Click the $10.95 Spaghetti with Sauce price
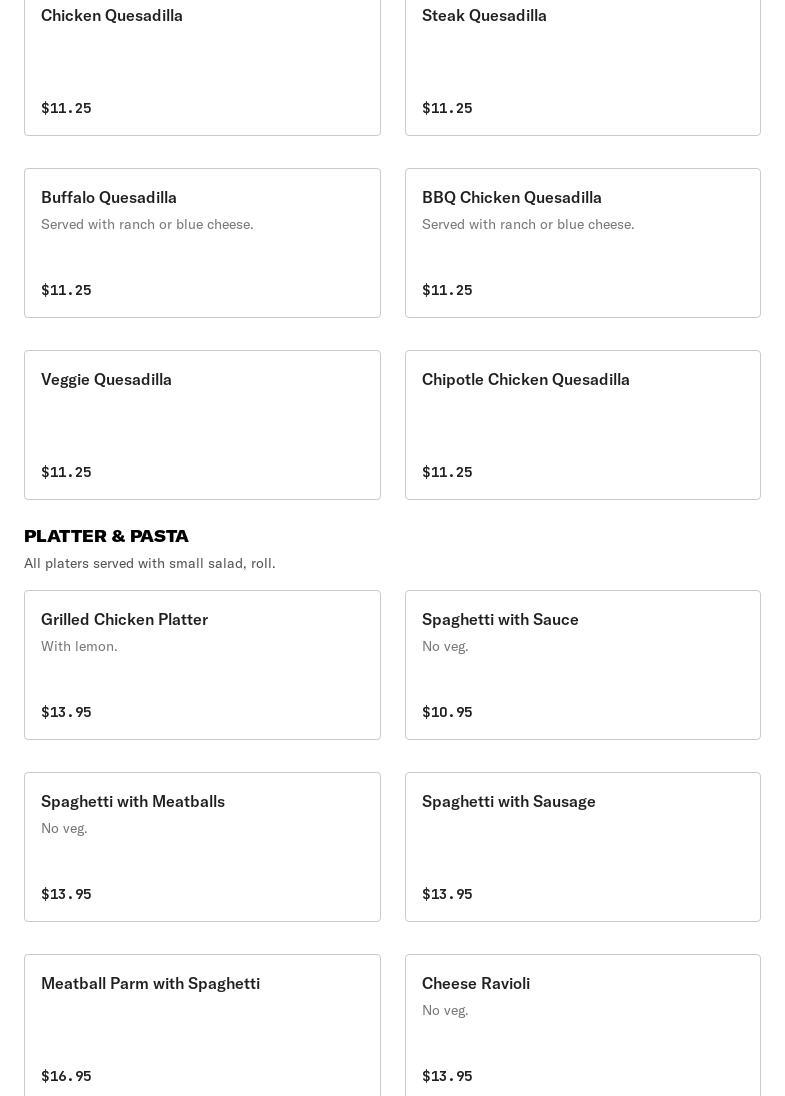785x1096 pixels. tap(447, 712)
